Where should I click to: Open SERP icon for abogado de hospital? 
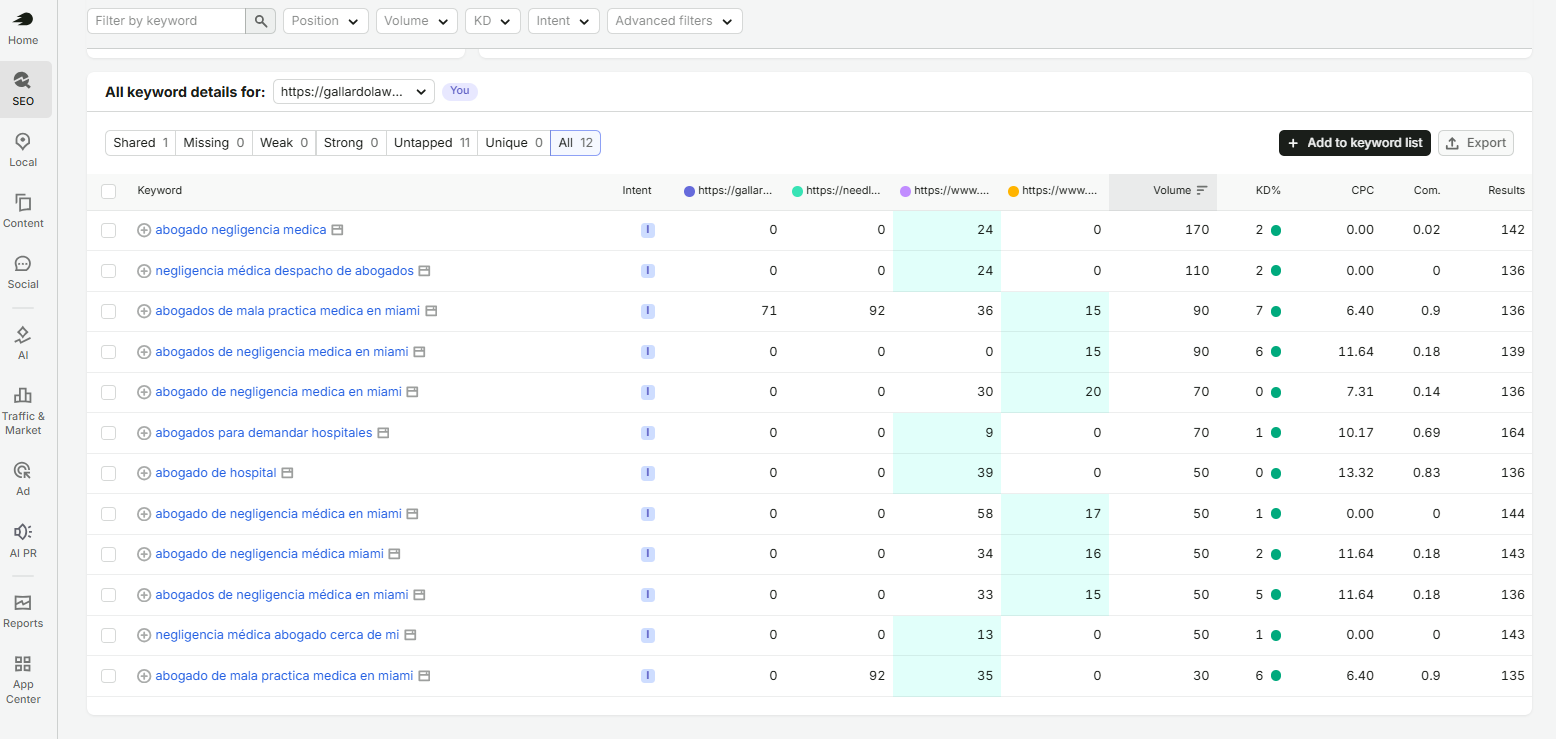pyautogui.click(x=287, y=473)
